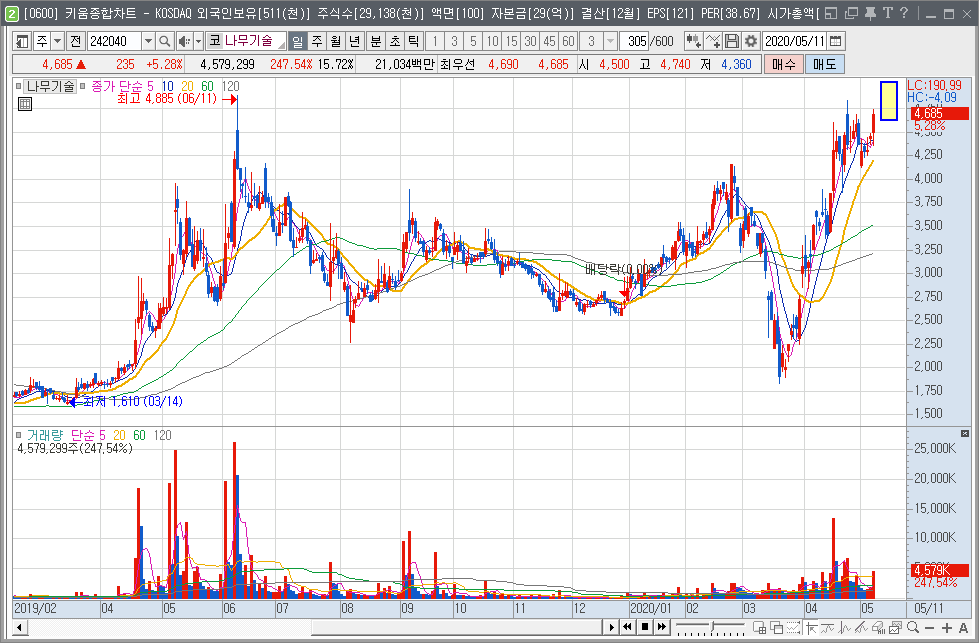This screenshot has height=643, width=979.
Task: Fast forward the chart replay
Action: pyautogui.click(x=662, y=627)
